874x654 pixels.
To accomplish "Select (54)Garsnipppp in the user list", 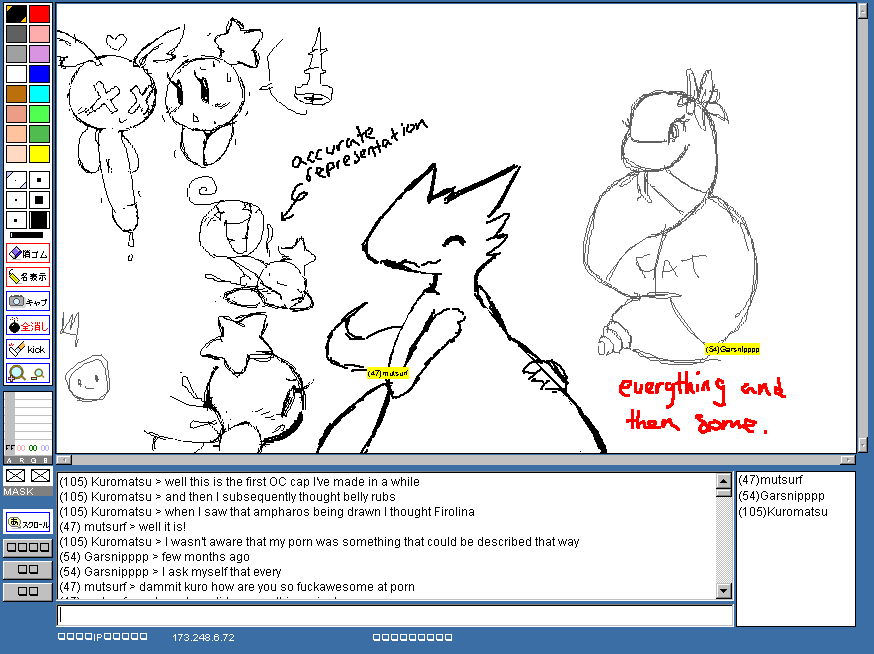I will tap(781, 496).
